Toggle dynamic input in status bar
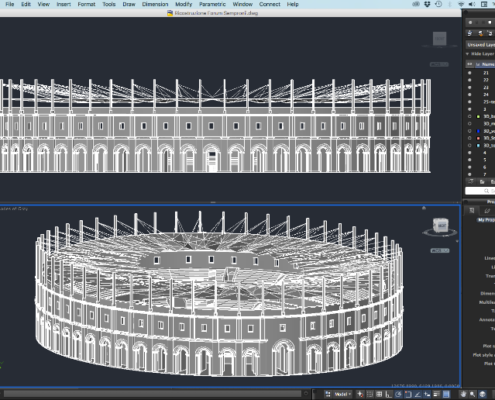 427,394
